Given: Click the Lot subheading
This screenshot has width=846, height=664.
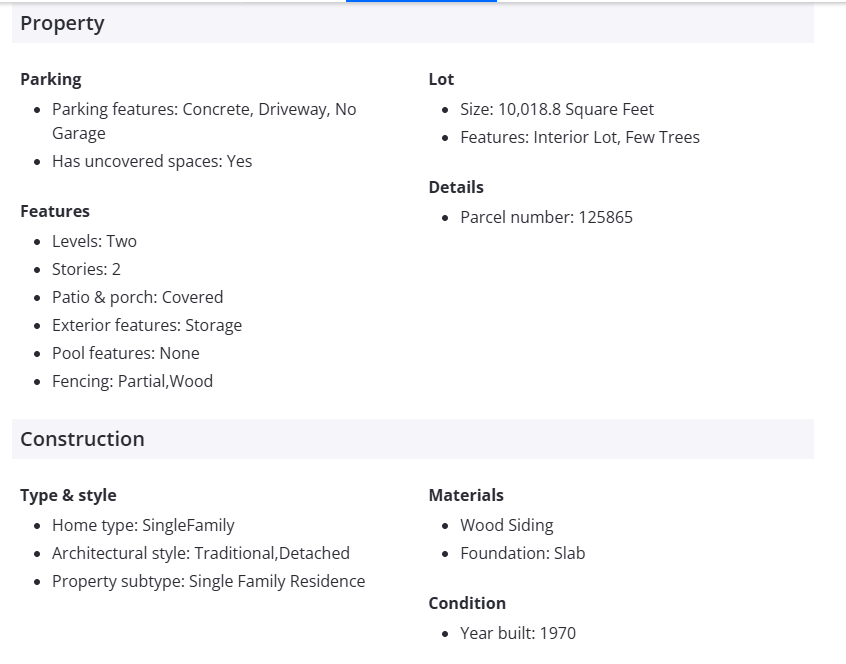Looking at the screenshot, I should [x=441, y=79].
